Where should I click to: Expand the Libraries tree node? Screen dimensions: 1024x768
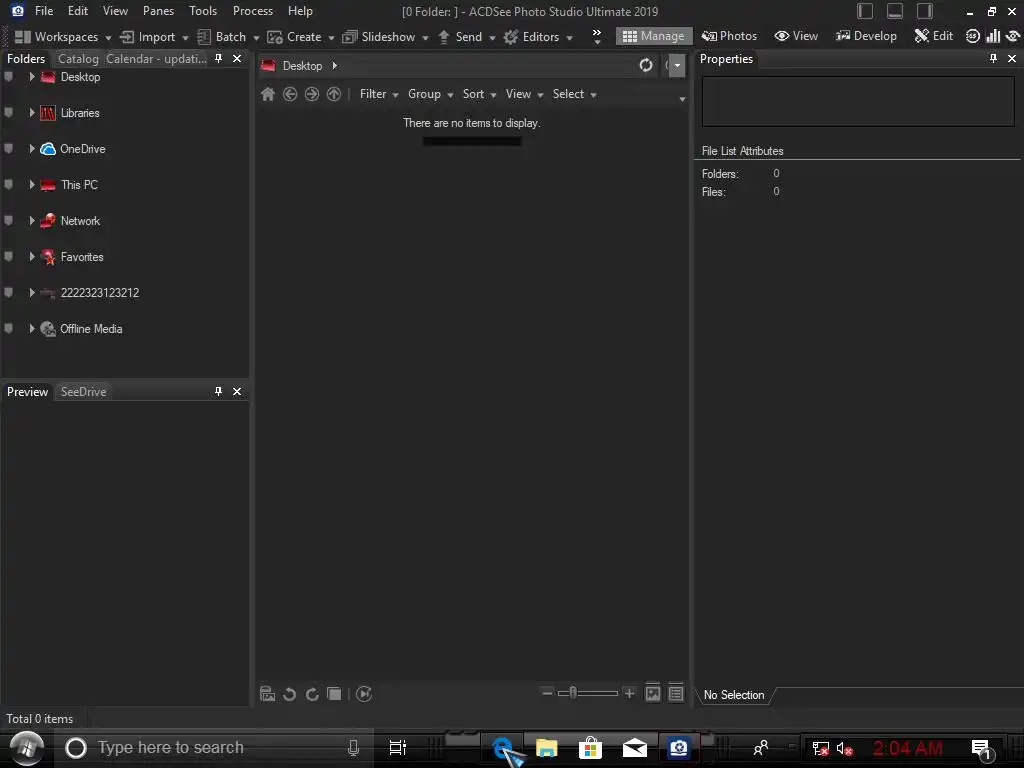coord(31,112)
